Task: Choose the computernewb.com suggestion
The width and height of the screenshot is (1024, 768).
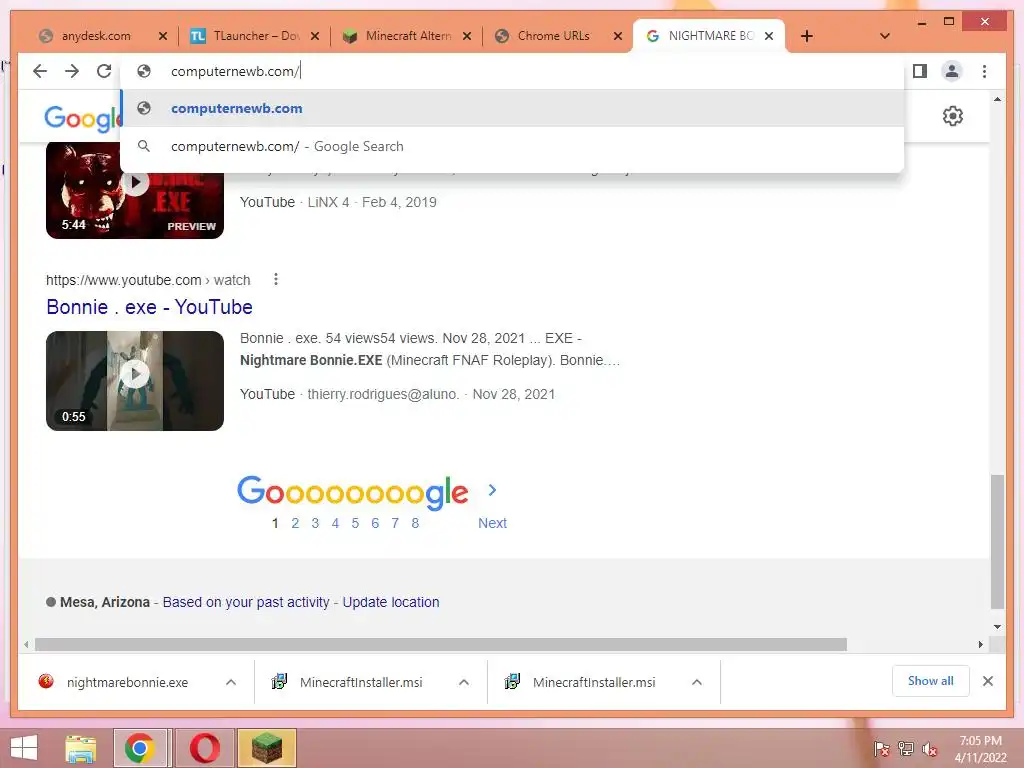Action: 513,108
